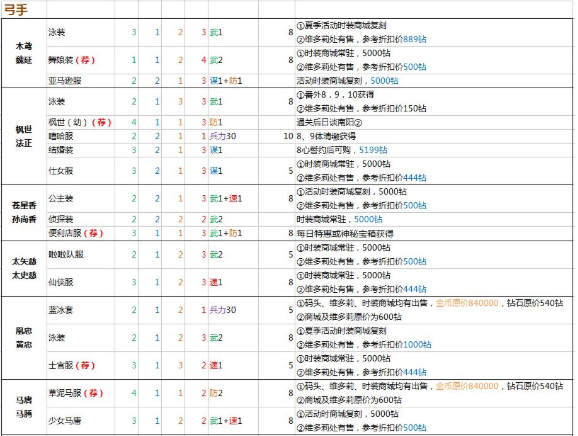Select the 弓手 header cell
Viewport: 578px width, 436px height.
tap(24, 9)
